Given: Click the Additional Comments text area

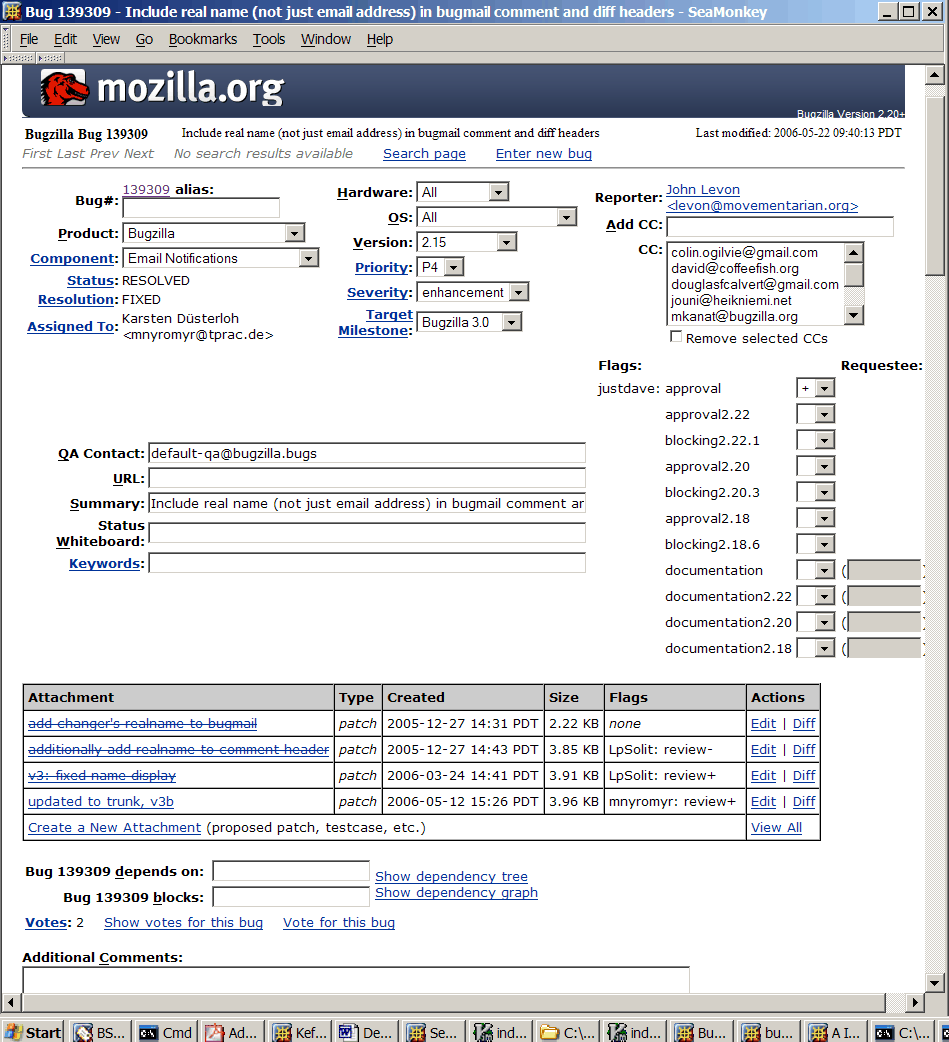Looking at the screenshot, I should (356, 980).
